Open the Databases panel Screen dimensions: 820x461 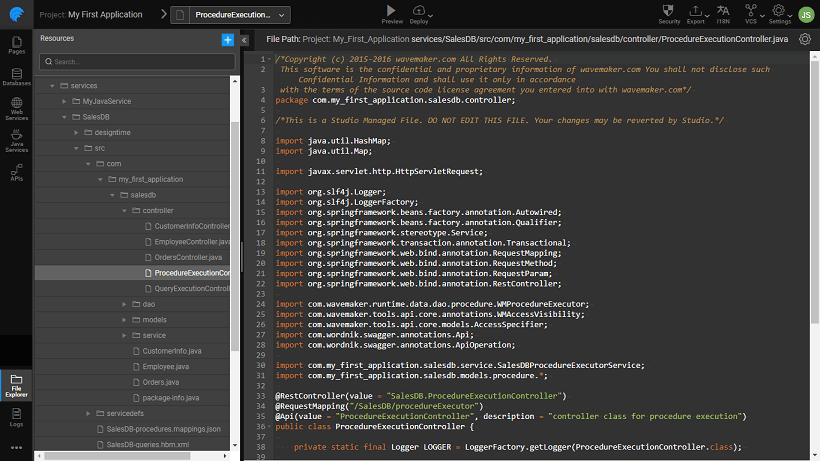click(x=16, y=77)
